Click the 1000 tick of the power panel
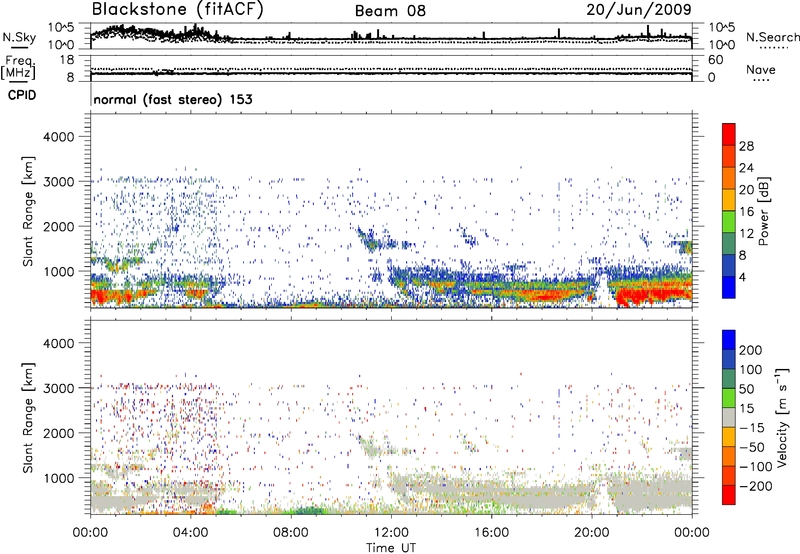The image size is (800, 554). [x=58, y=271]
